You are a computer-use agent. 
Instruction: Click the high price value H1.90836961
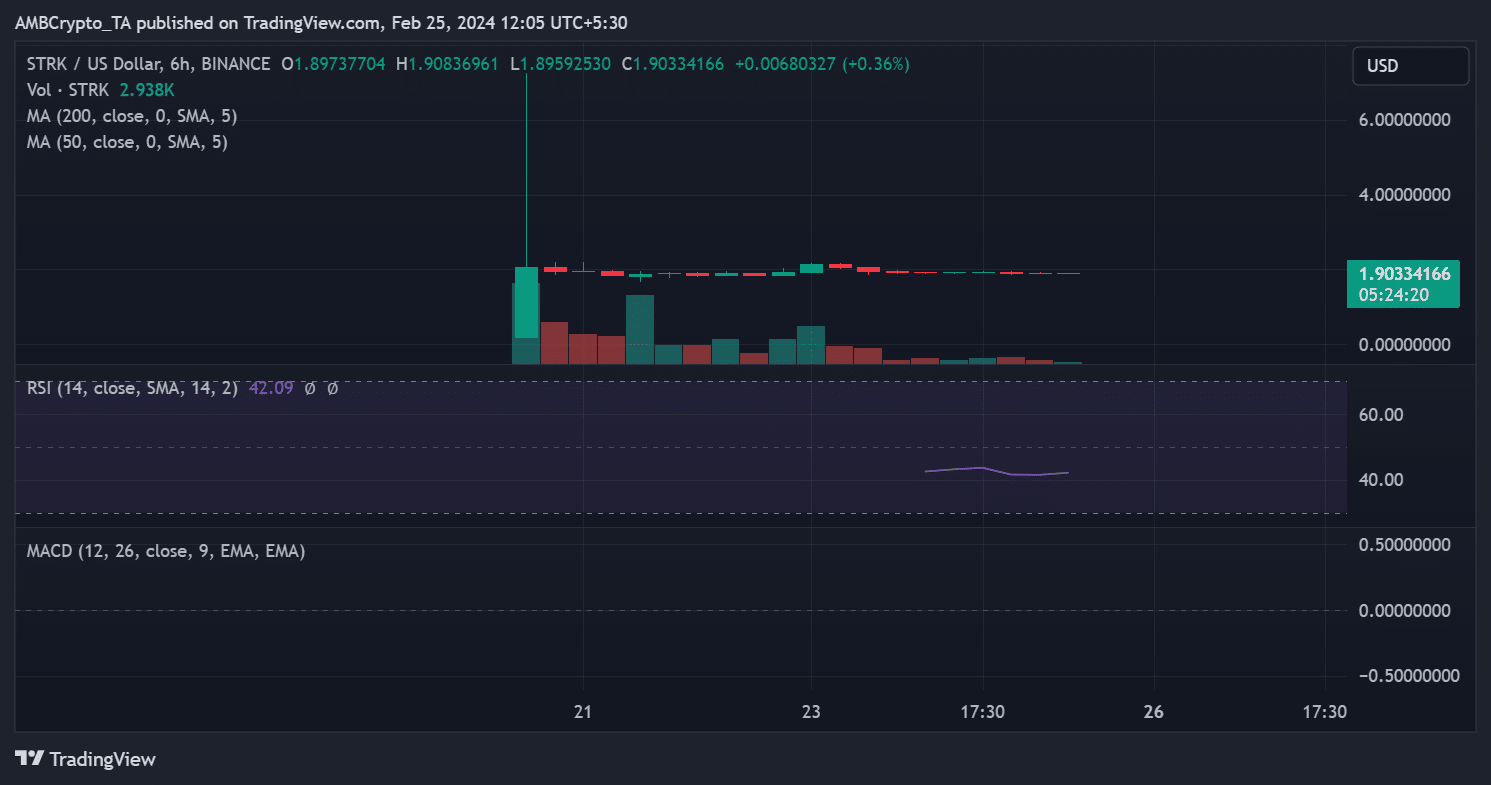[x=447, y=64]
